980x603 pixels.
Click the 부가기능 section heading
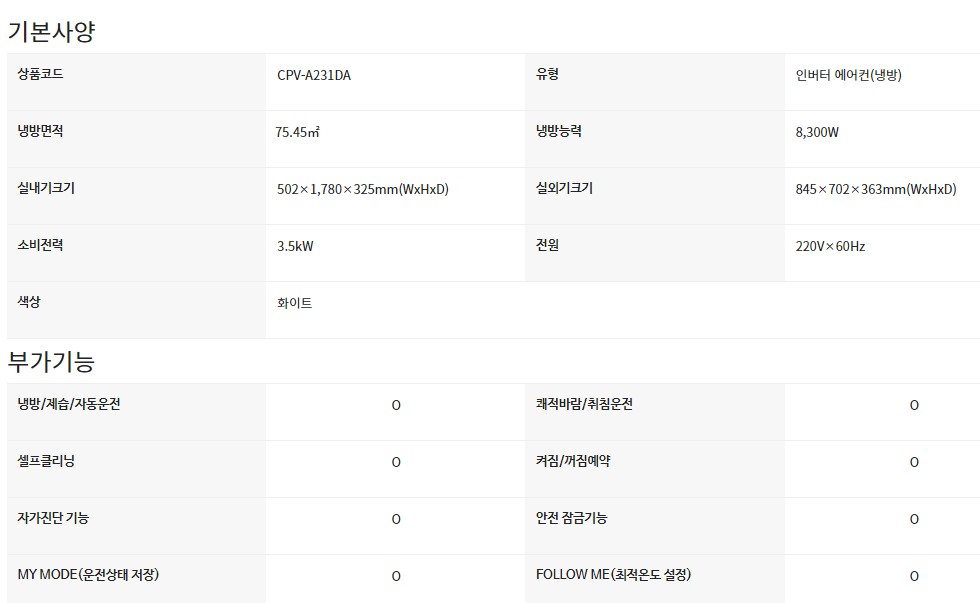coord(51,361)
